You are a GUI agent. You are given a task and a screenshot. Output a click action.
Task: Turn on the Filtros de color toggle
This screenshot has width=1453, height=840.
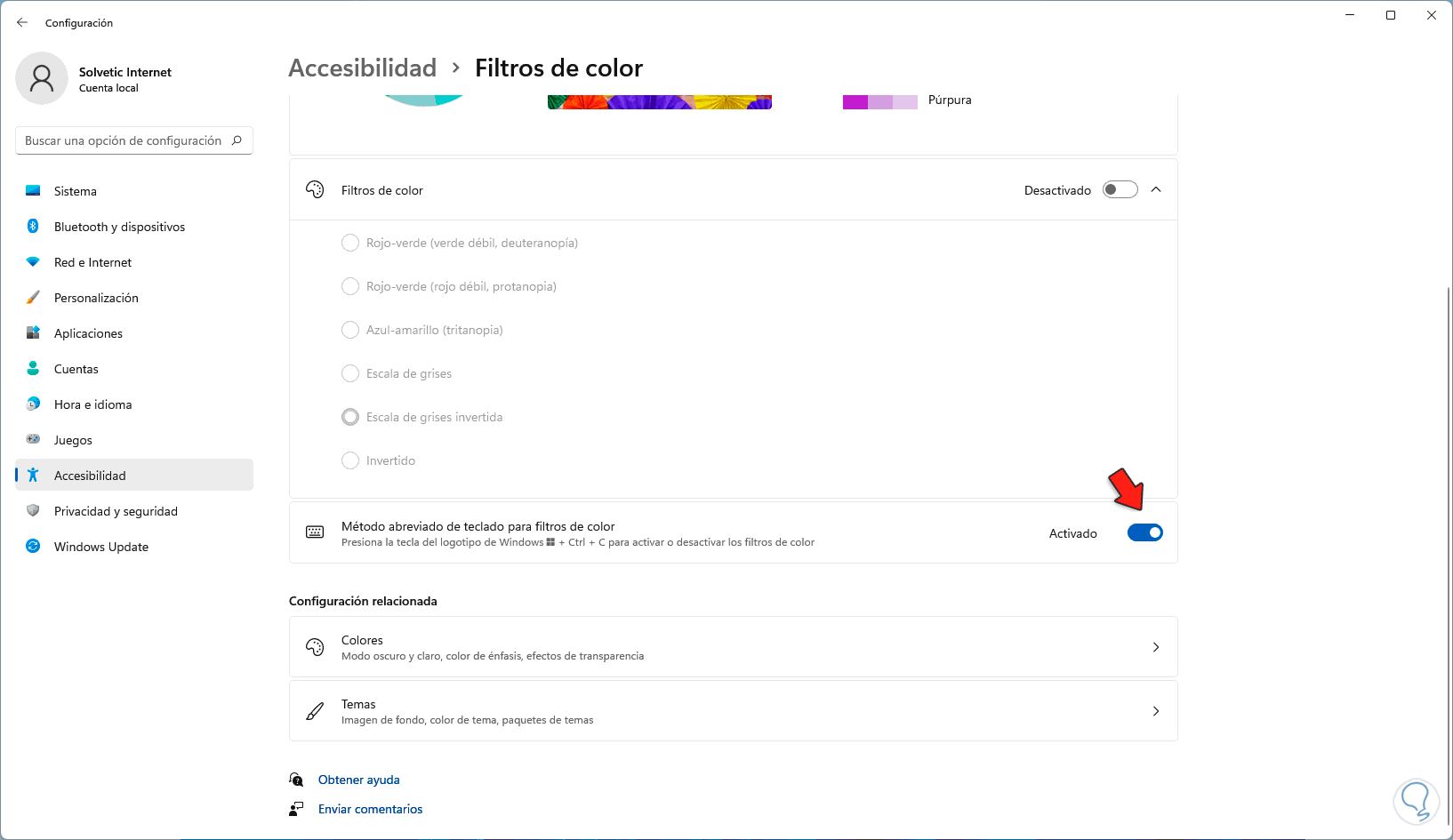click(1120, 189)
